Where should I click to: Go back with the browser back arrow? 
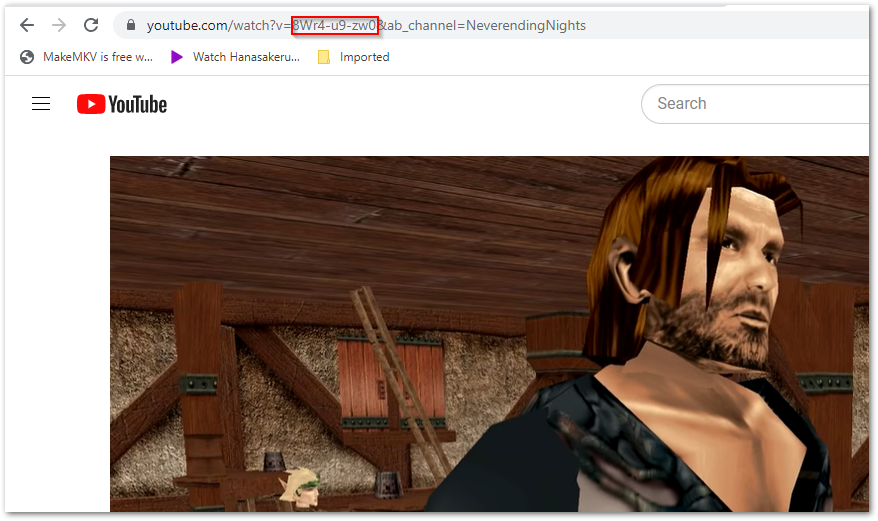[x=27, y=25]
